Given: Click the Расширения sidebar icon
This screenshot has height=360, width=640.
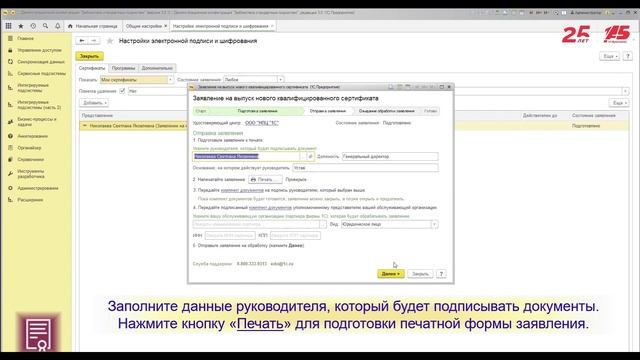Looking at the screenshot, I should tap(10, 200).
